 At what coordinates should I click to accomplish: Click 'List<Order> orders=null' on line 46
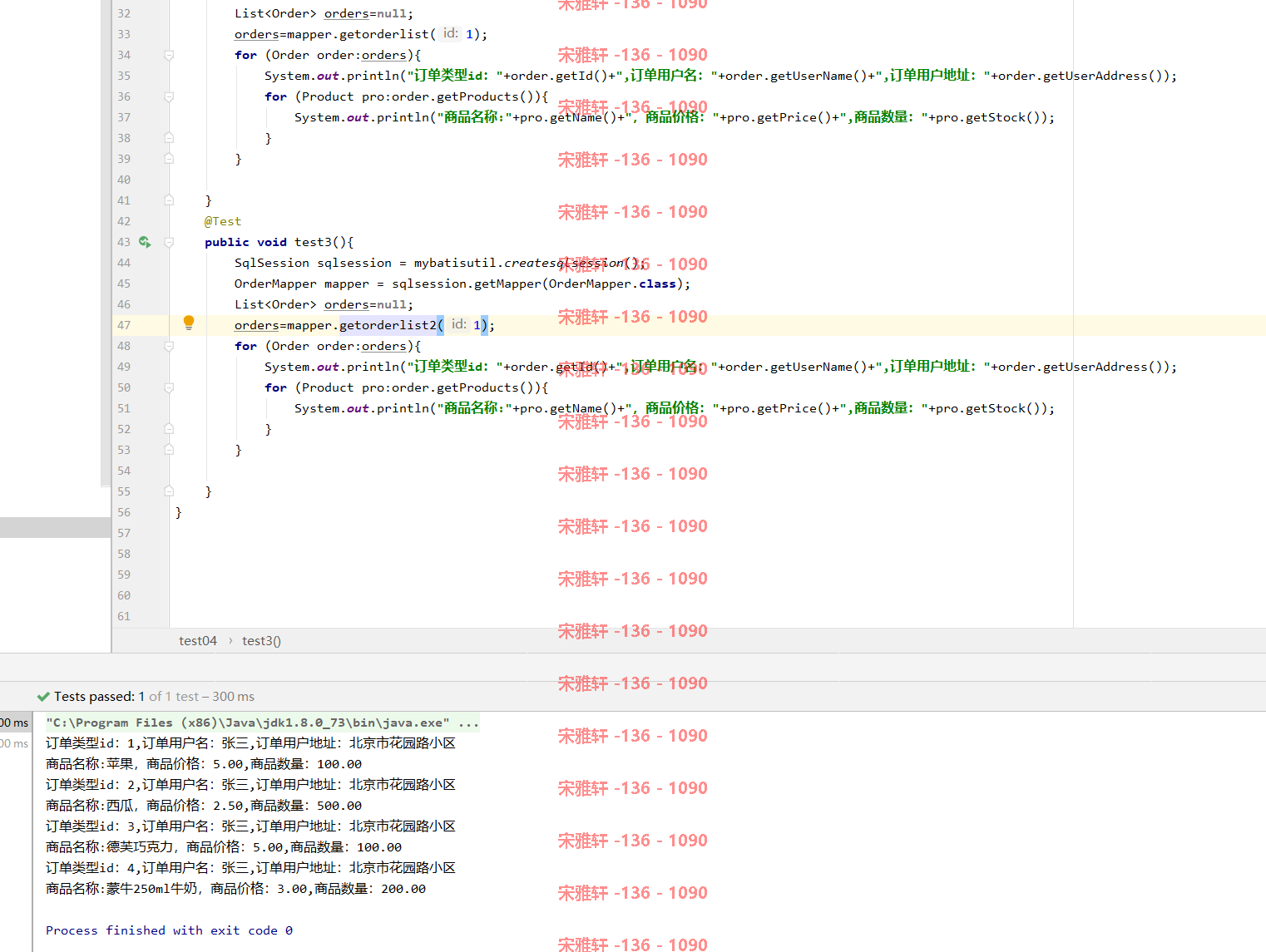click(x=324, y=304)
